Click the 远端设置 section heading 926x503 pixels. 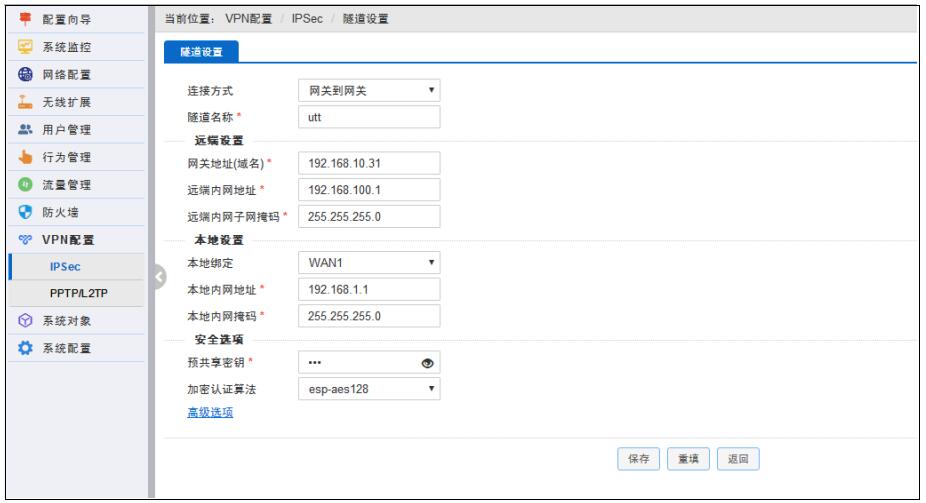(219, 141)
